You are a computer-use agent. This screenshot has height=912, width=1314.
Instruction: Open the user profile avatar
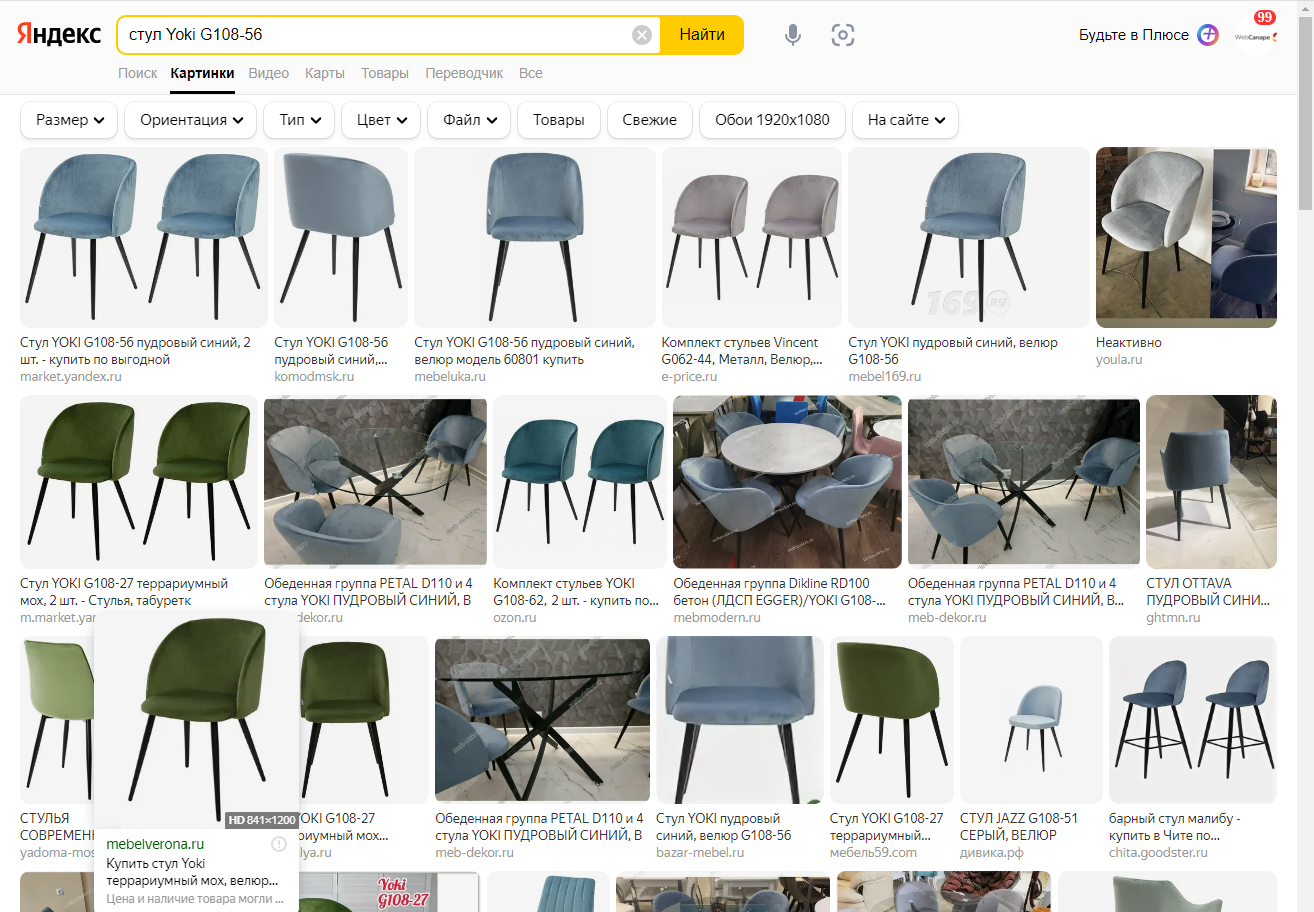click(x=1255, y=35)
